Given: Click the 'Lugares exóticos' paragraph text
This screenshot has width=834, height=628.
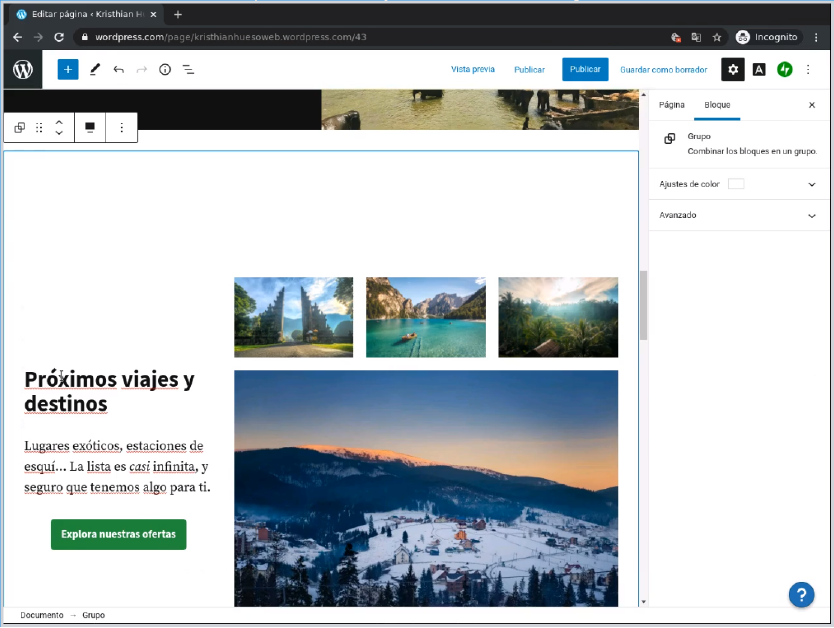Looking at the screenshot, I should (118, 466).
